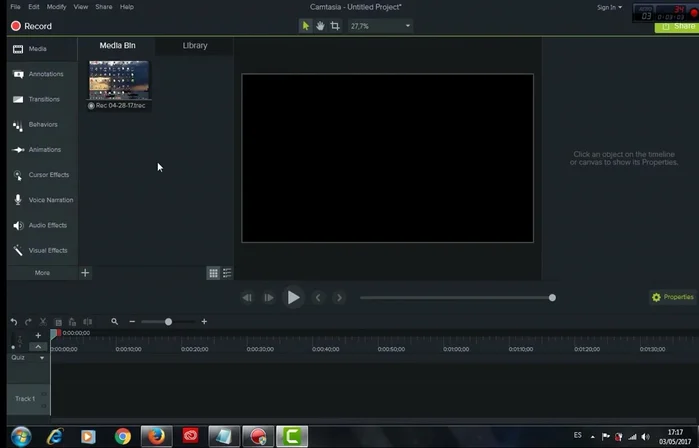Click the add media plus icon beside More
699x448 pixels.
click(x=85, y=272)
